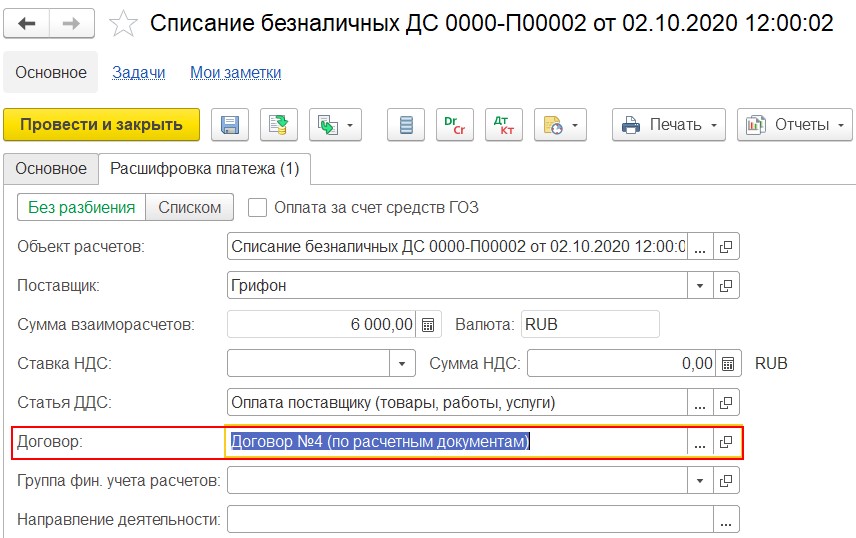This screenshot has height=538, width=856.
Task: Expand the Ставка НДС dropdown
Action: click(x=402, y=364)
